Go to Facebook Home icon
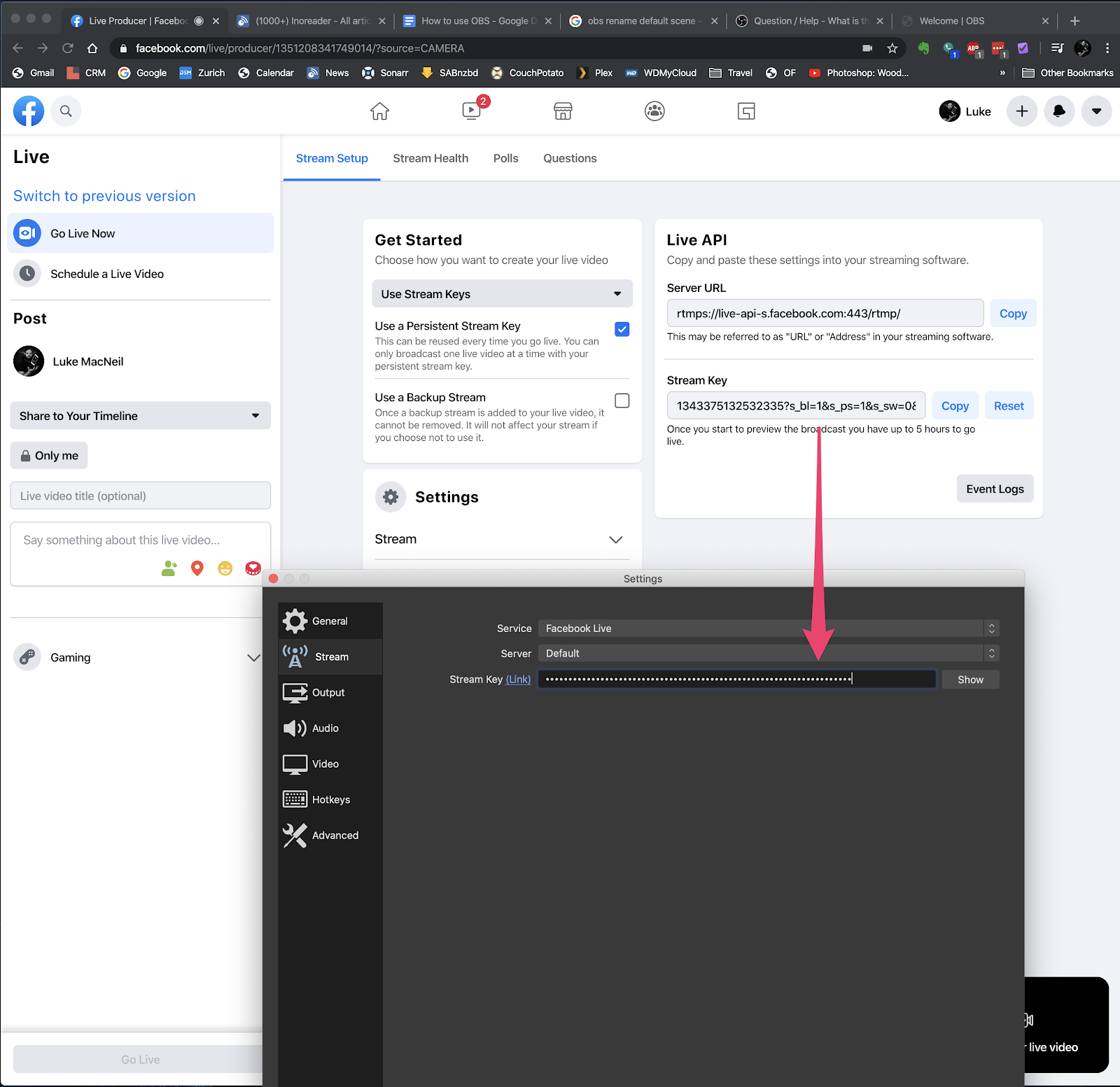The height and width of the screenshot is (1087, 1120). pos(379,111)
